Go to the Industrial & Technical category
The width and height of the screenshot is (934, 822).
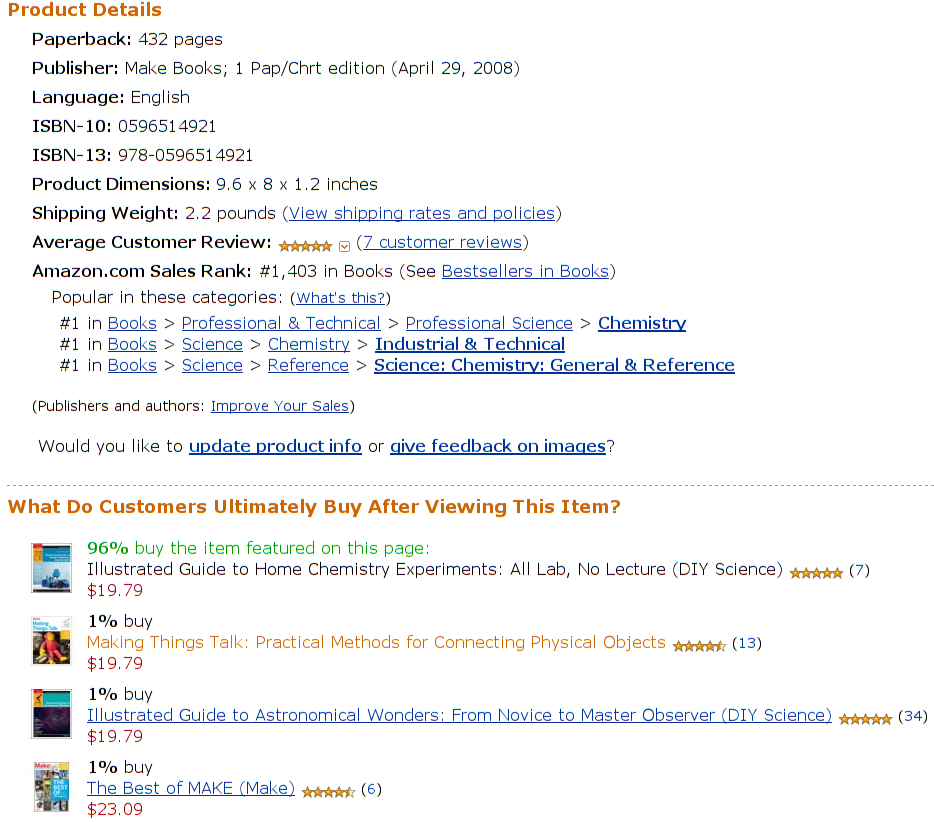470,344
